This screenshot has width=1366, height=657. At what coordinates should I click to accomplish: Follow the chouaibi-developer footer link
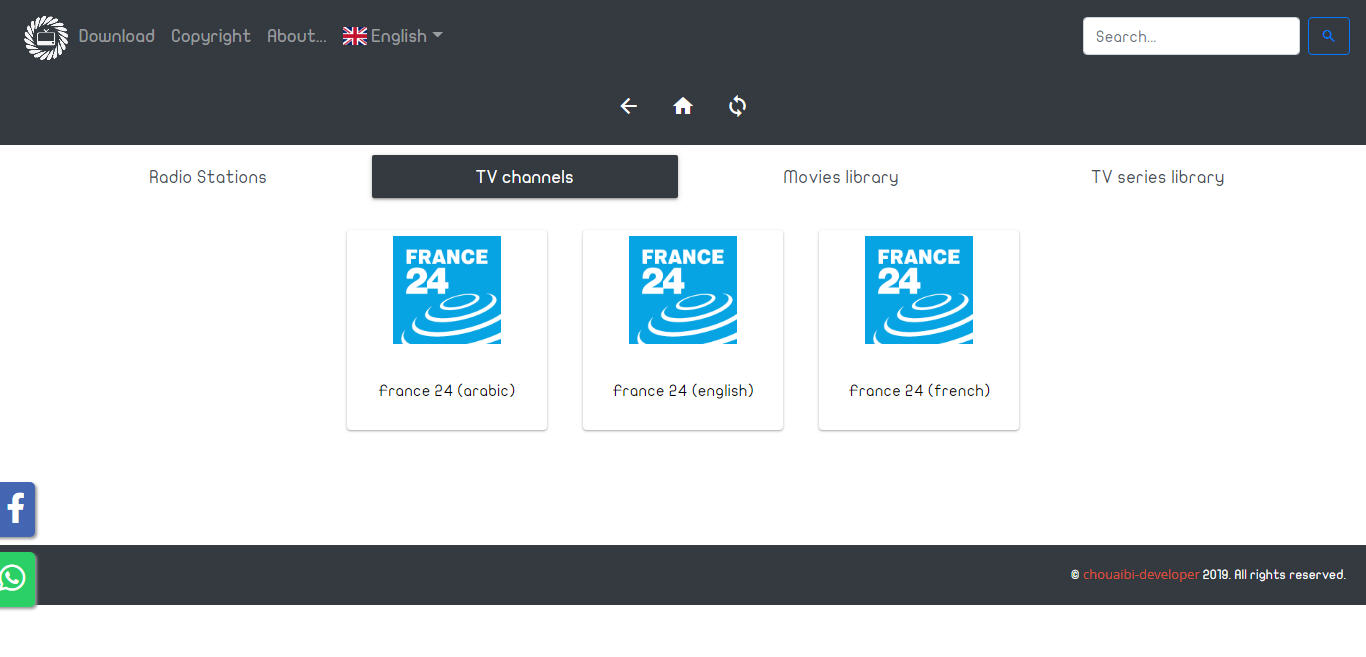click(x=1141, y=575)
